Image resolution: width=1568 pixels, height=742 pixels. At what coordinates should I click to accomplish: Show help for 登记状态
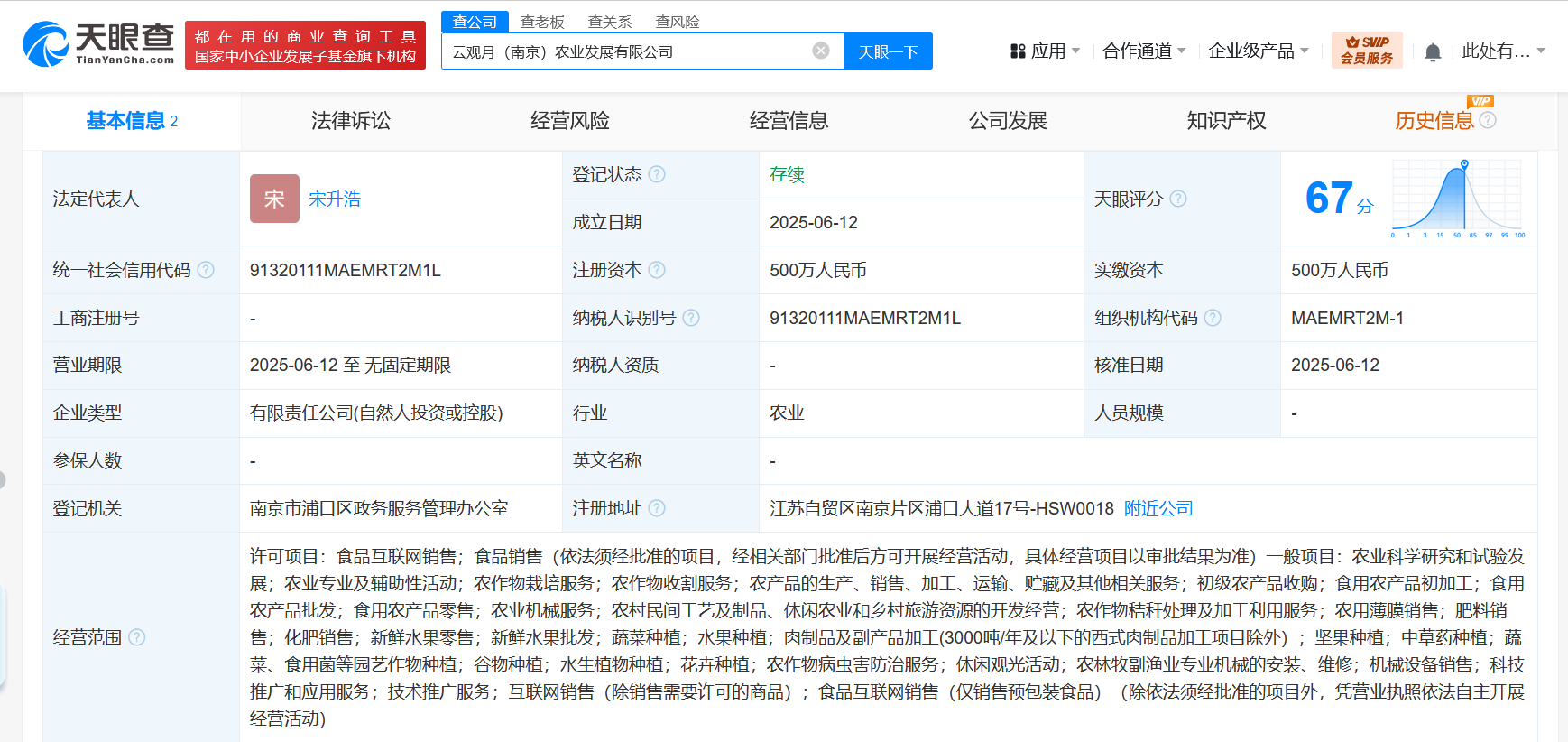[x=657, y=174]
